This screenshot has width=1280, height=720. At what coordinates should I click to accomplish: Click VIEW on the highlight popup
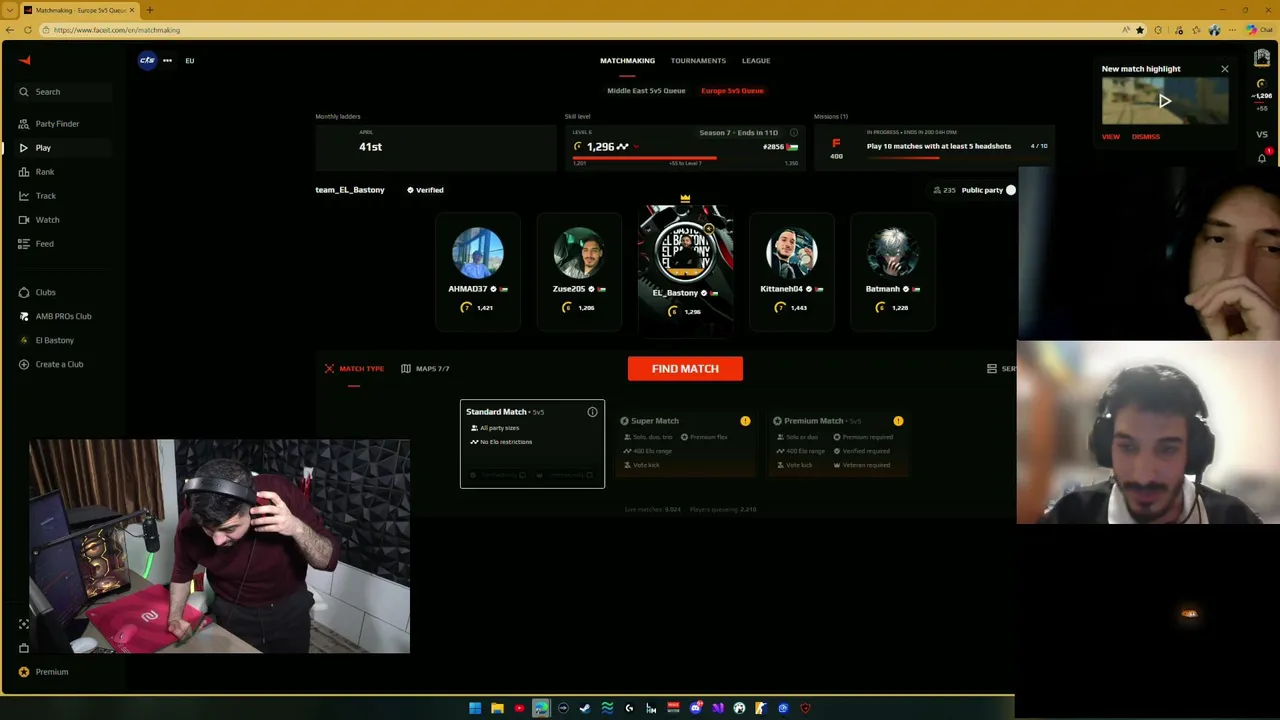tap(1111, 137)
